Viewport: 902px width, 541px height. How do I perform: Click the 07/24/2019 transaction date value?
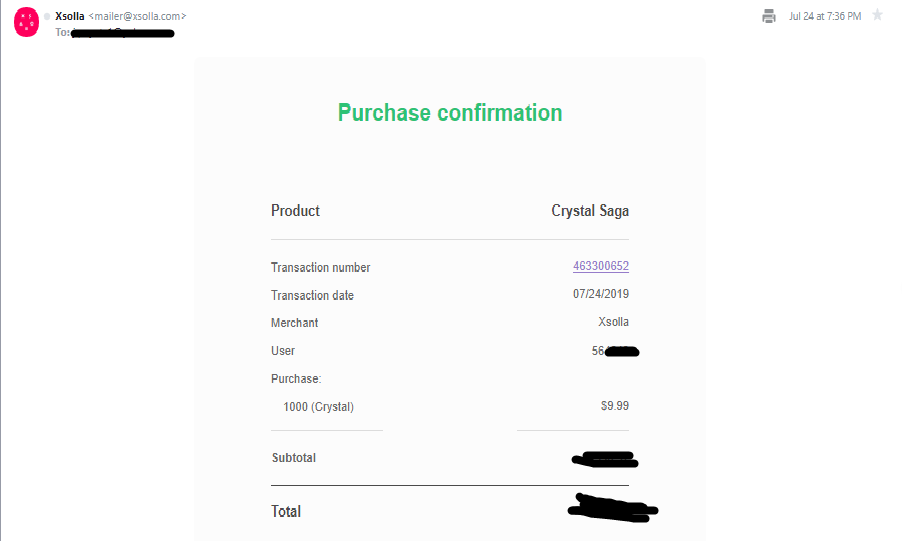(x=600, y=294)
